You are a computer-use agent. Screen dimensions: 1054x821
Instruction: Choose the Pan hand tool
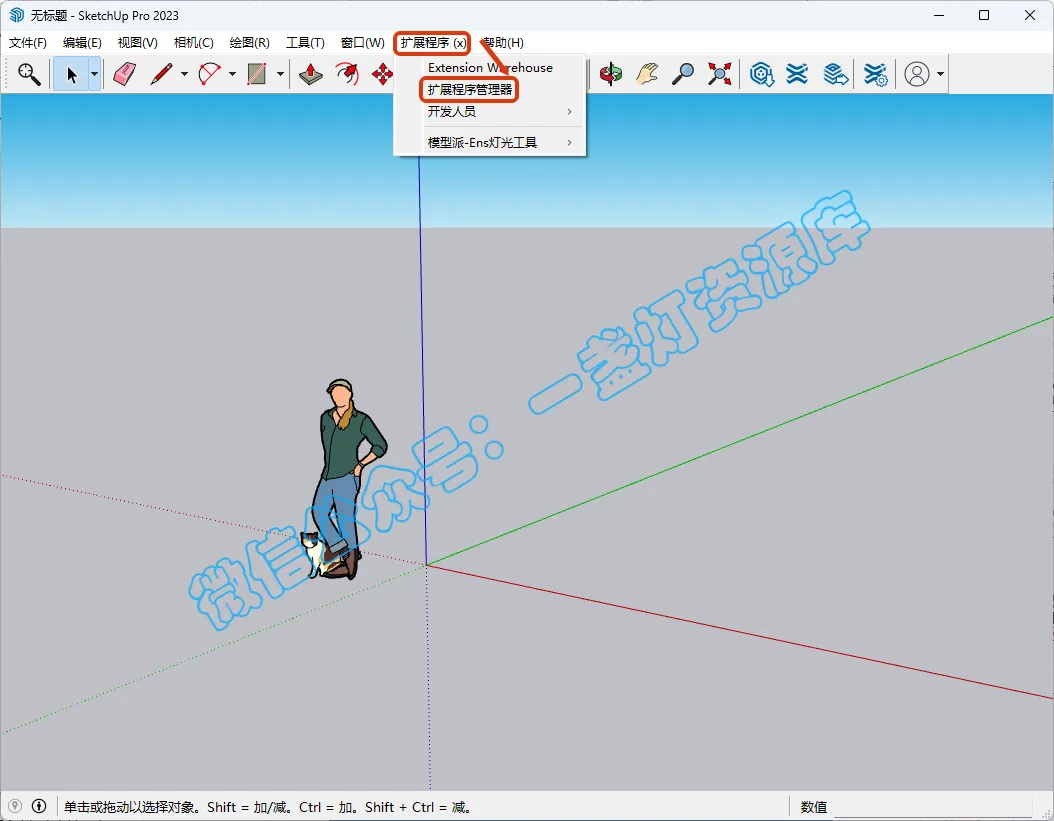click(647, 74)
